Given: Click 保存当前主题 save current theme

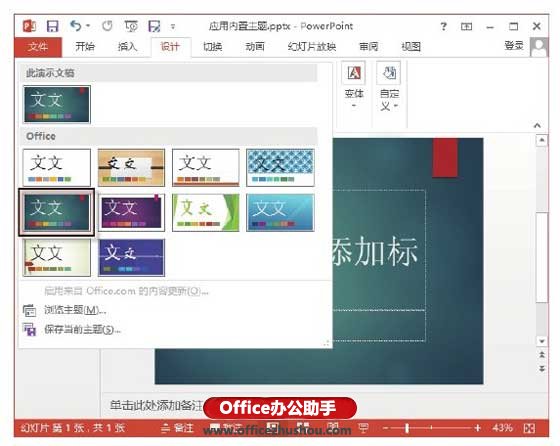Looking at the screenshot, I should click(x=82, y=329).
